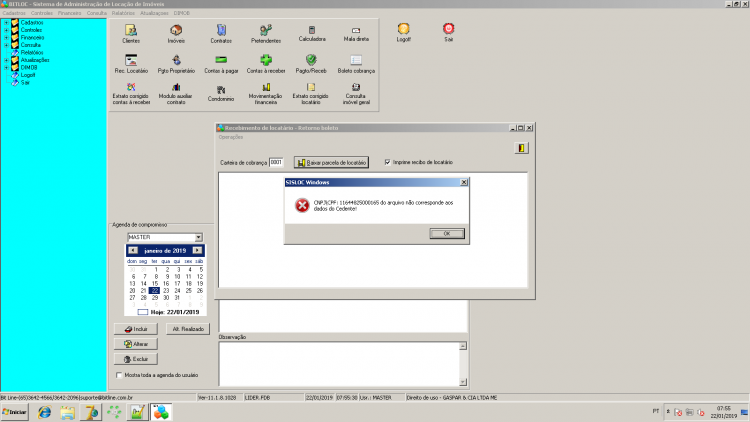This screenshot has height=422, width=750.
Task: Open Contas à receber icon
Action: [x=266, y=64]
